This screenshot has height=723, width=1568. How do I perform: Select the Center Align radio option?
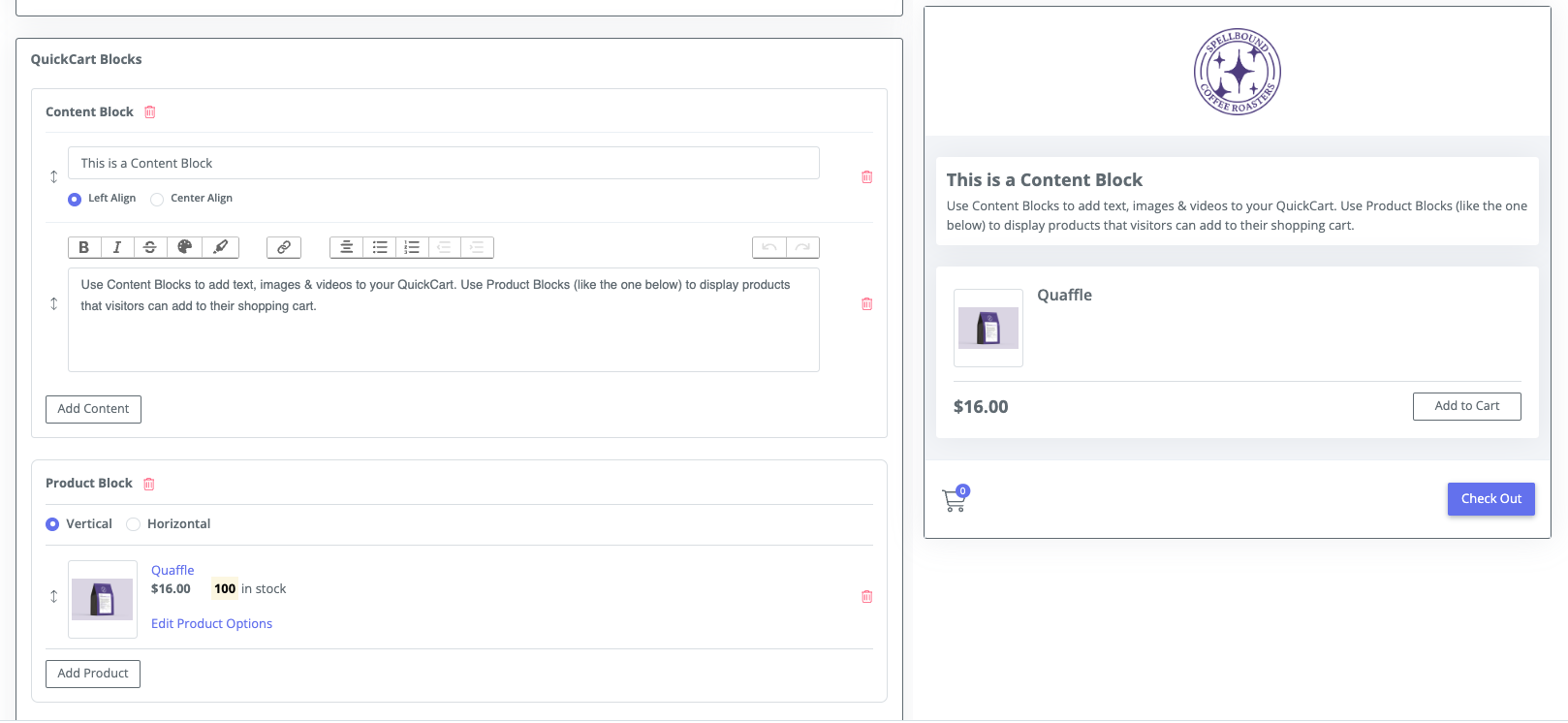(x=157, y=199)
